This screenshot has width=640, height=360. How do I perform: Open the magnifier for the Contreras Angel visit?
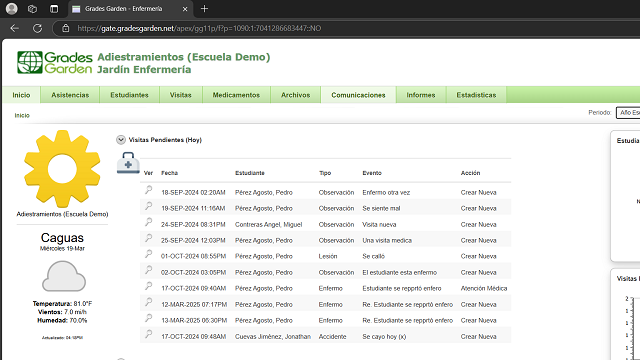click(x=149, y=222)
